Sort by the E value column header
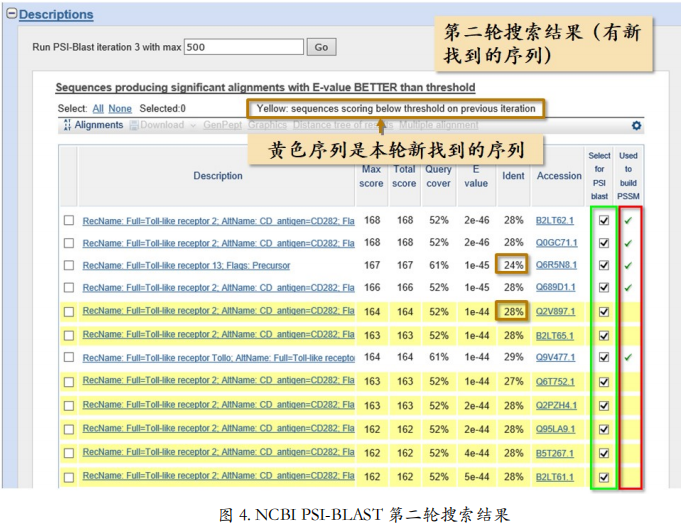This screenshot has width=681, height=532. (476, 176)
